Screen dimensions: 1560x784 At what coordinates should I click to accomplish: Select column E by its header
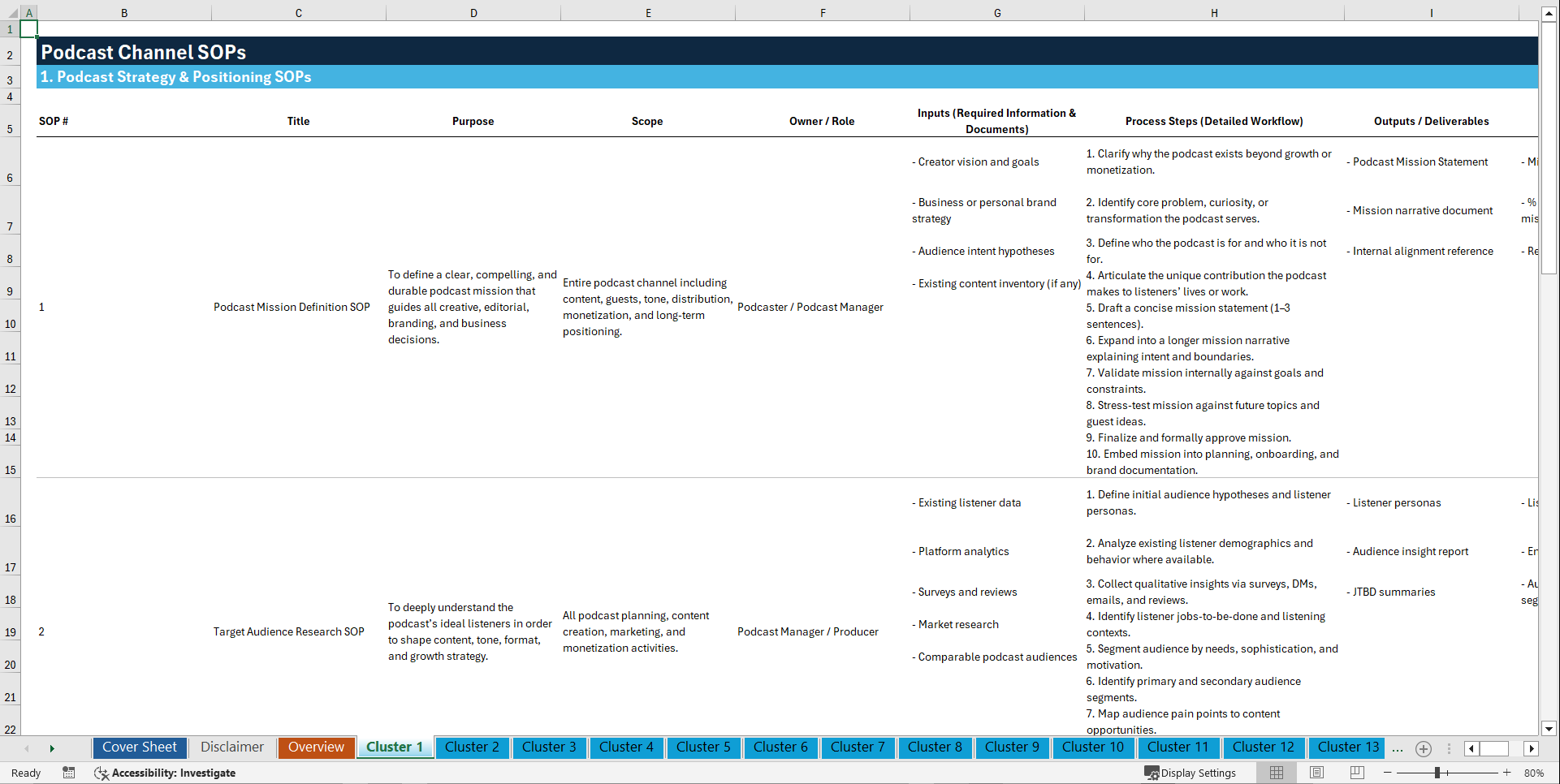647,12
